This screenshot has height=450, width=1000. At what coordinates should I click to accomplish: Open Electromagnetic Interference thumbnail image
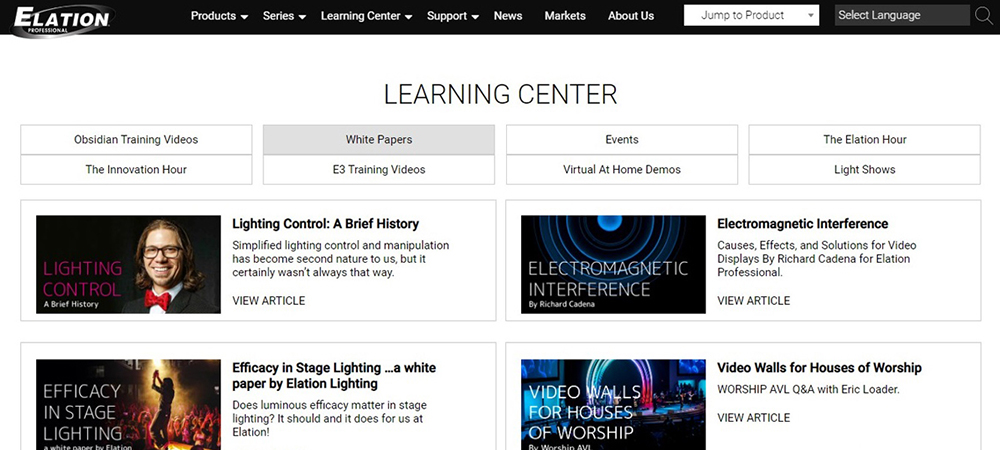click(x=614, y=265)
